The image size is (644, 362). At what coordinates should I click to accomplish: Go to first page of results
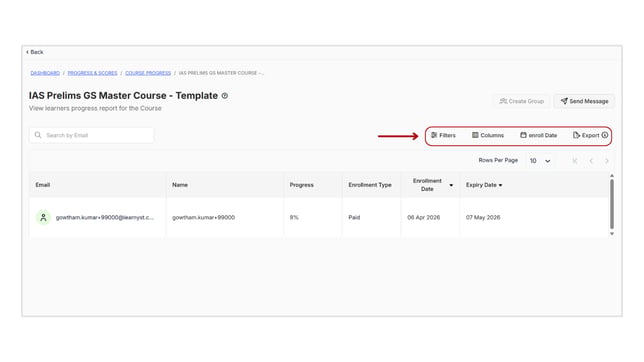point(575,161)
